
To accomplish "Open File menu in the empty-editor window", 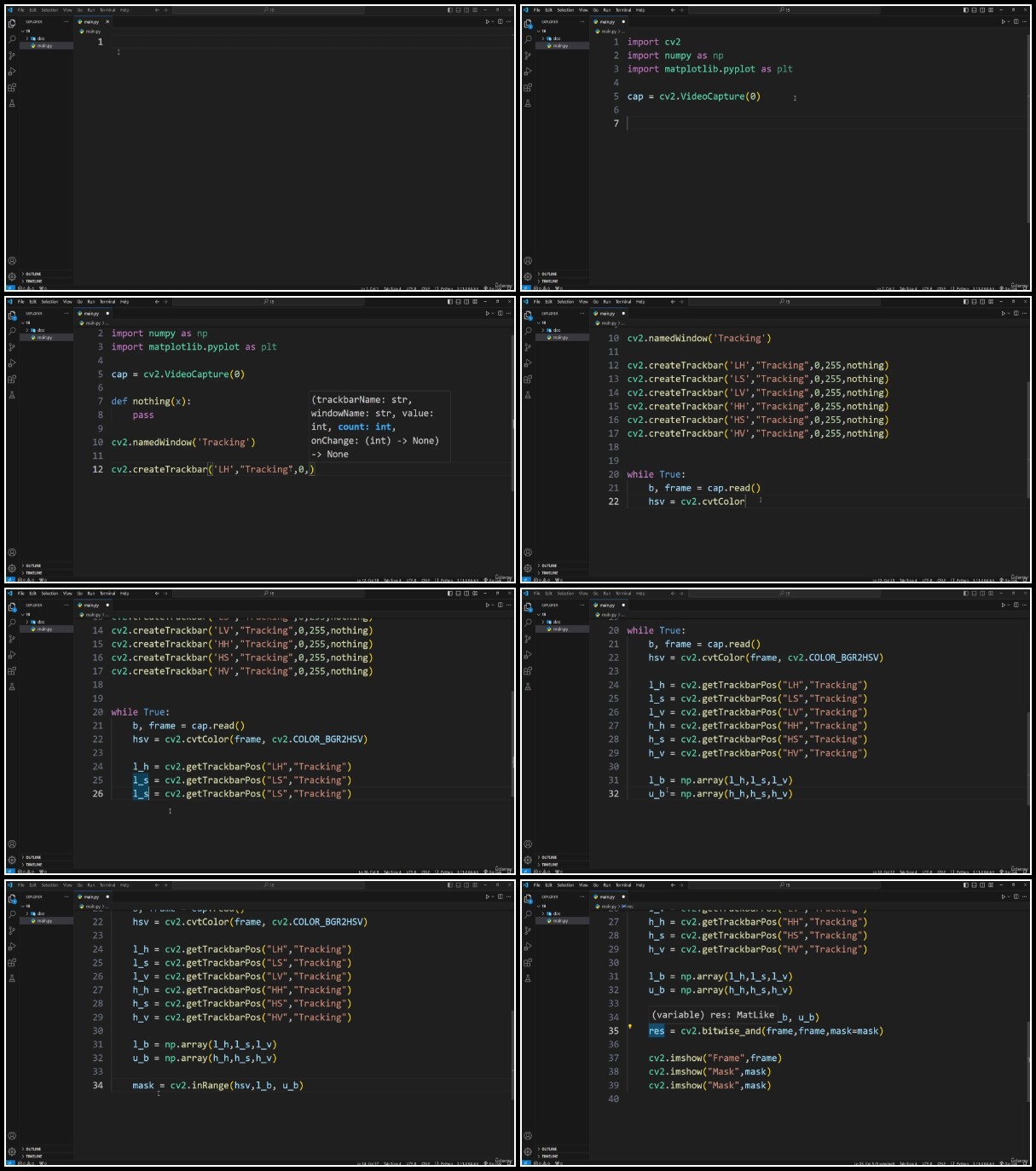I will pyautogui.click(x=21, y=10).
